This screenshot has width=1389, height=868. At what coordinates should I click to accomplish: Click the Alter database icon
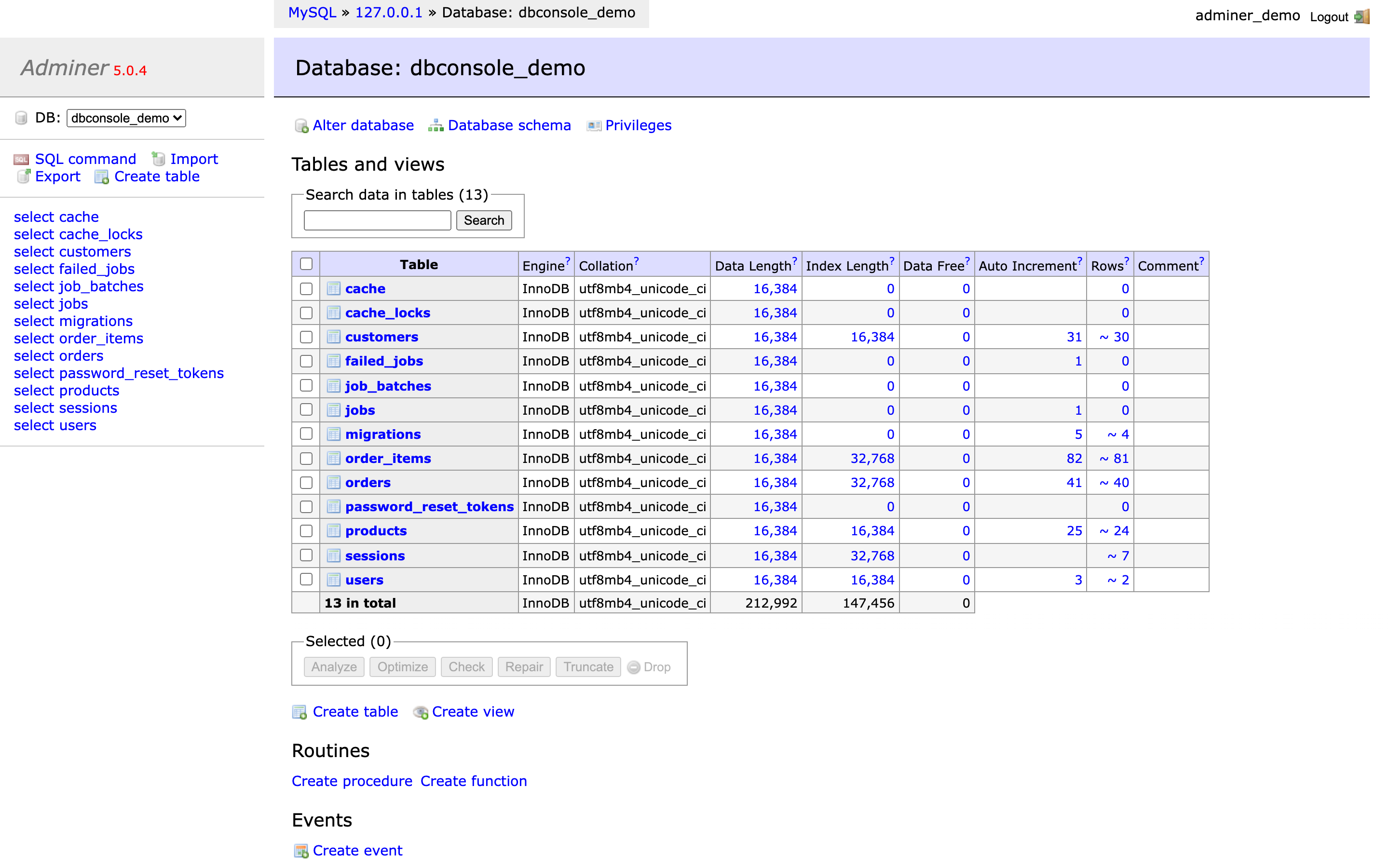301,126
